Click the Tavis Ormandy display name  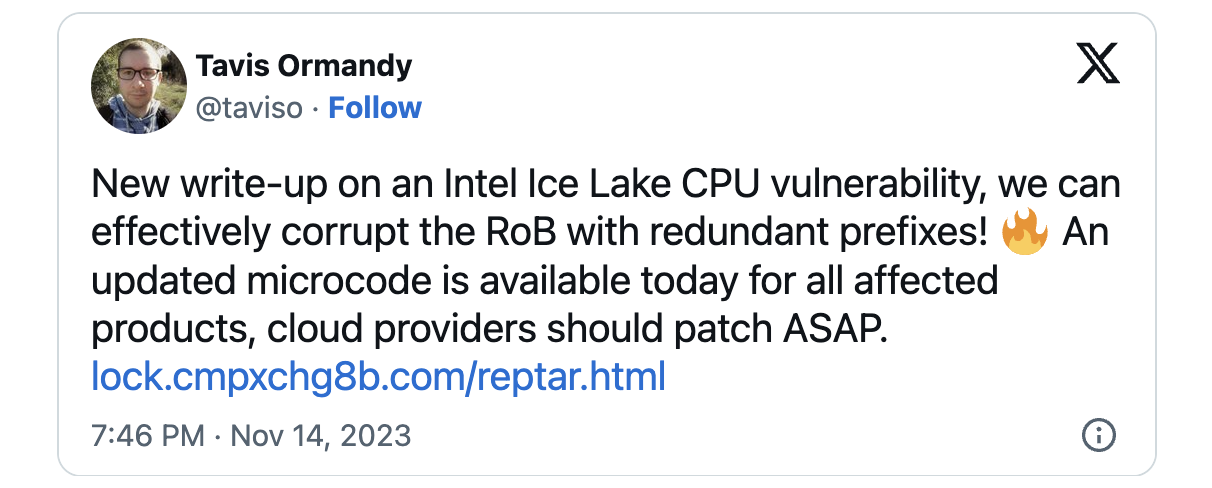[x=304, y=67]
